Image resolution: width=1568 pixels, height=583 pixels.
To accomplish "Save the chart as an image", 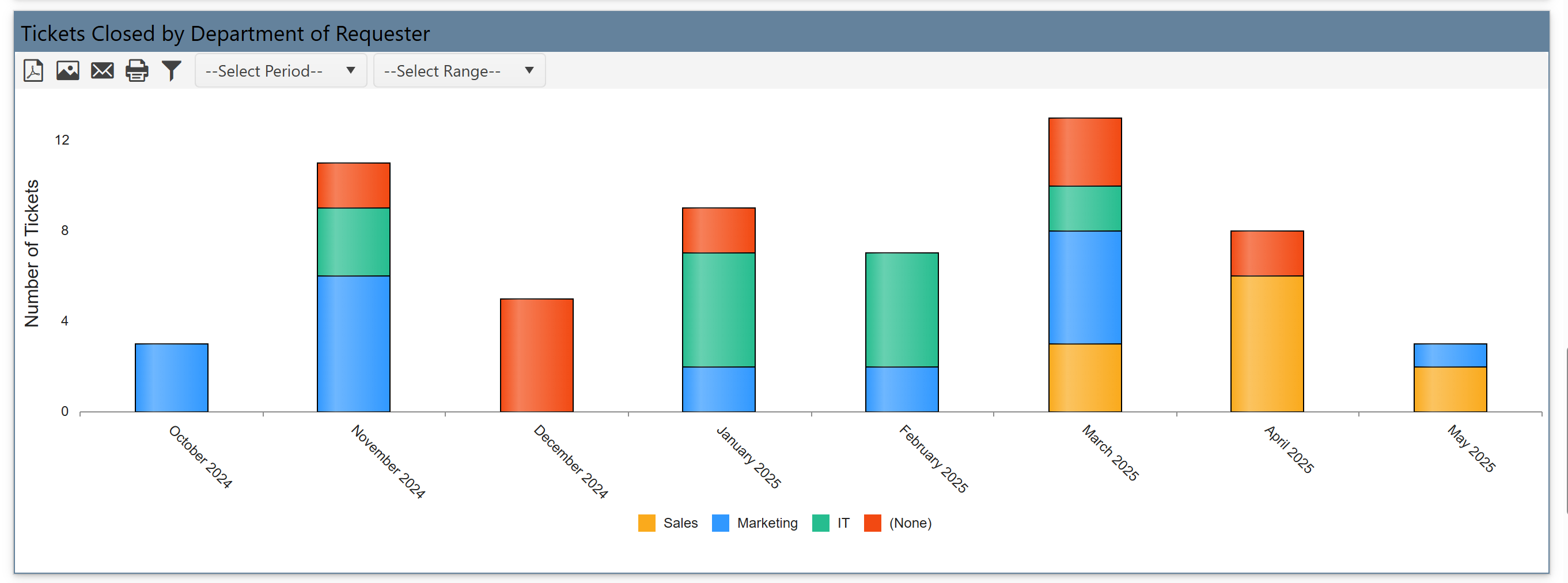I will (x=67, y=71).
